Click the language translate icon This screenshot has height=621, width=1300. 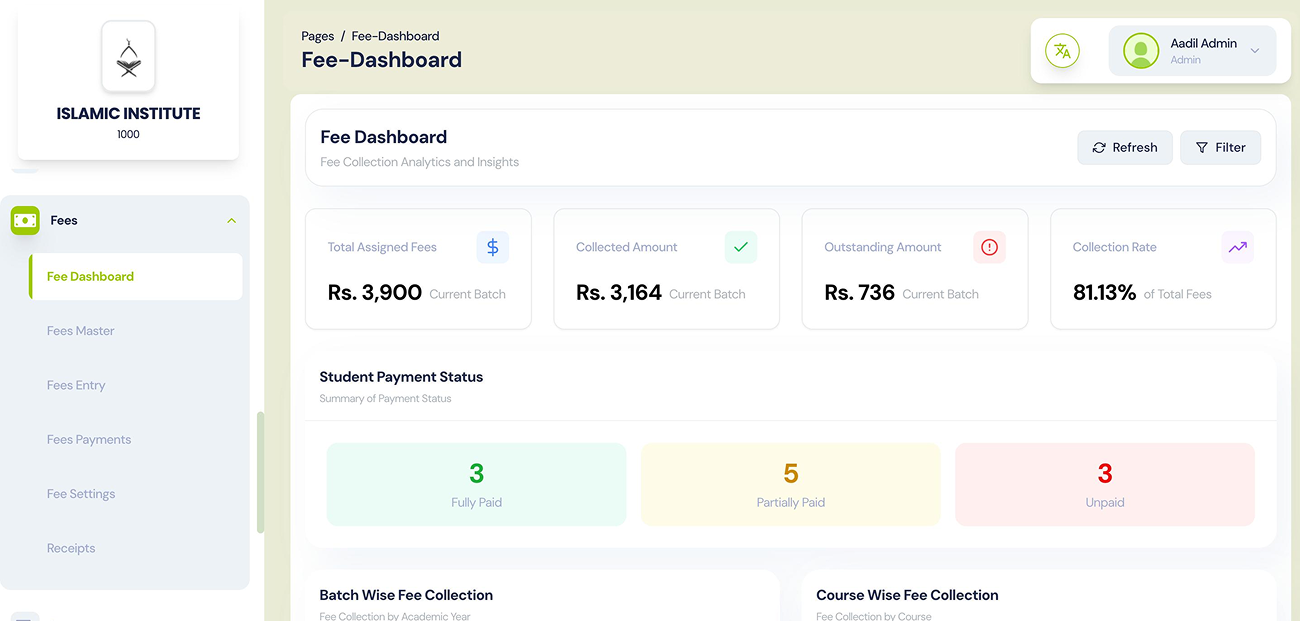1062,51
